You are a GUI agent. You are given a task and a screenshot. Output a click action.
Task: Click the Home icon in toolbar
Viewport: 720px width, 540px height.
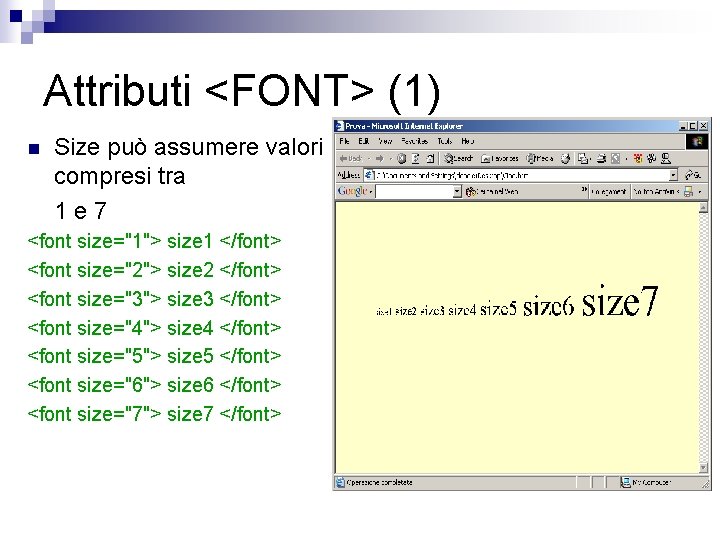[430, 158]
